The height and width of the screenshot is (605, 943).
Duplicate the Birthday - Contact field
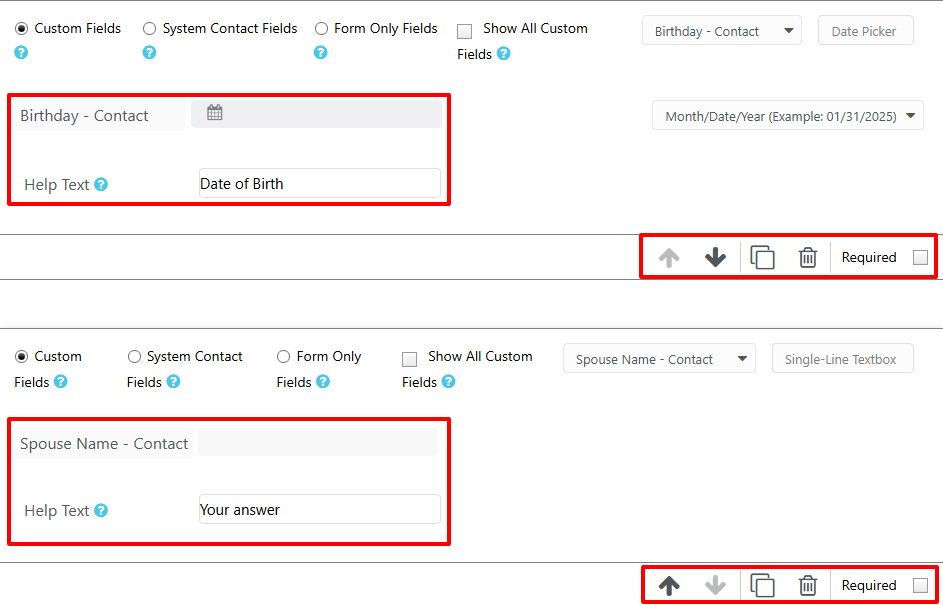(762, 257)
